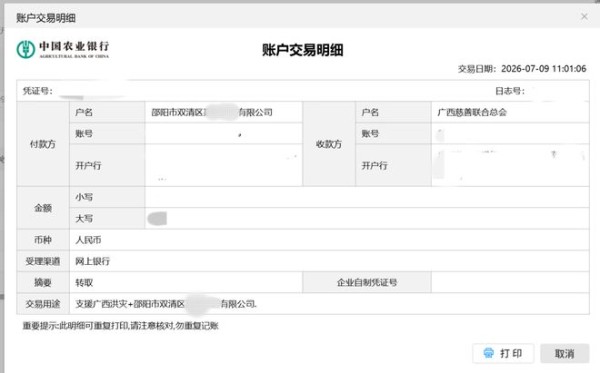Click the 取消 cancel button
Image resolution: width=600 pixels, height=373 pixels.
(564, 353)
